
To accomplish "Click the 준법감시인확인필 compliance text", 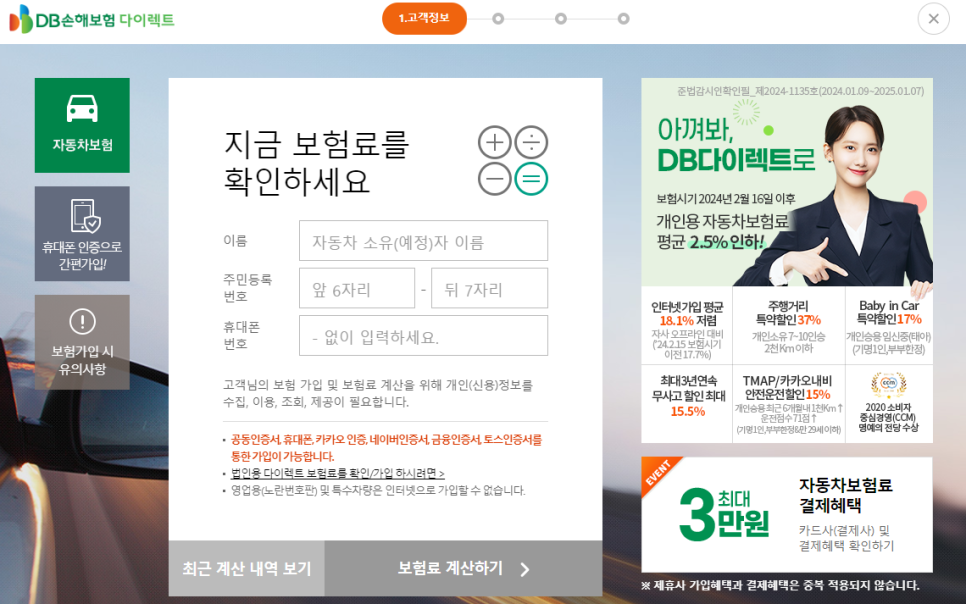I will [x=800, y=91].
